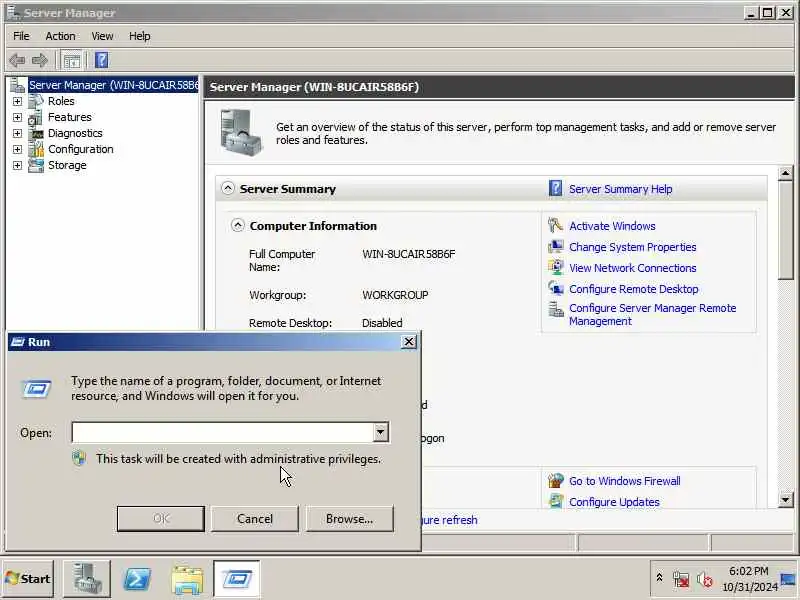Click the WORKGROUP value text

(395, 295)
